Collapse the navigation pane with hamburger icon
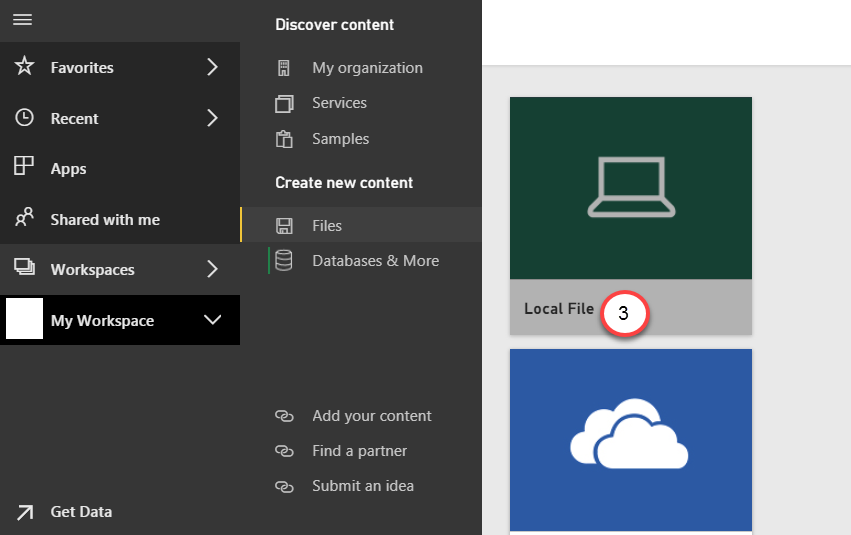 (23, 20)
